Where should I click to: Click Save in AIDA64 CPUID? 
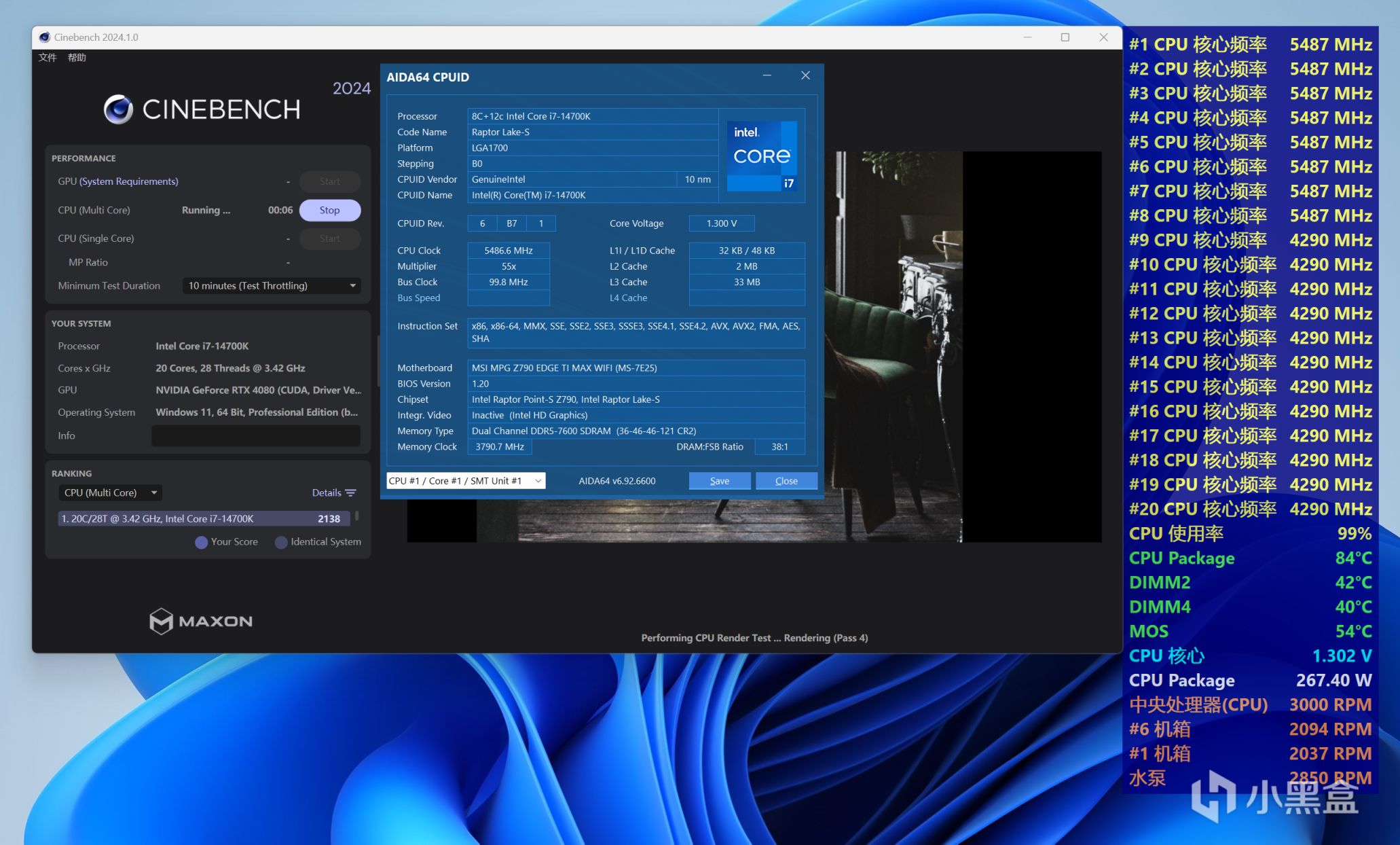click(719, 481)
